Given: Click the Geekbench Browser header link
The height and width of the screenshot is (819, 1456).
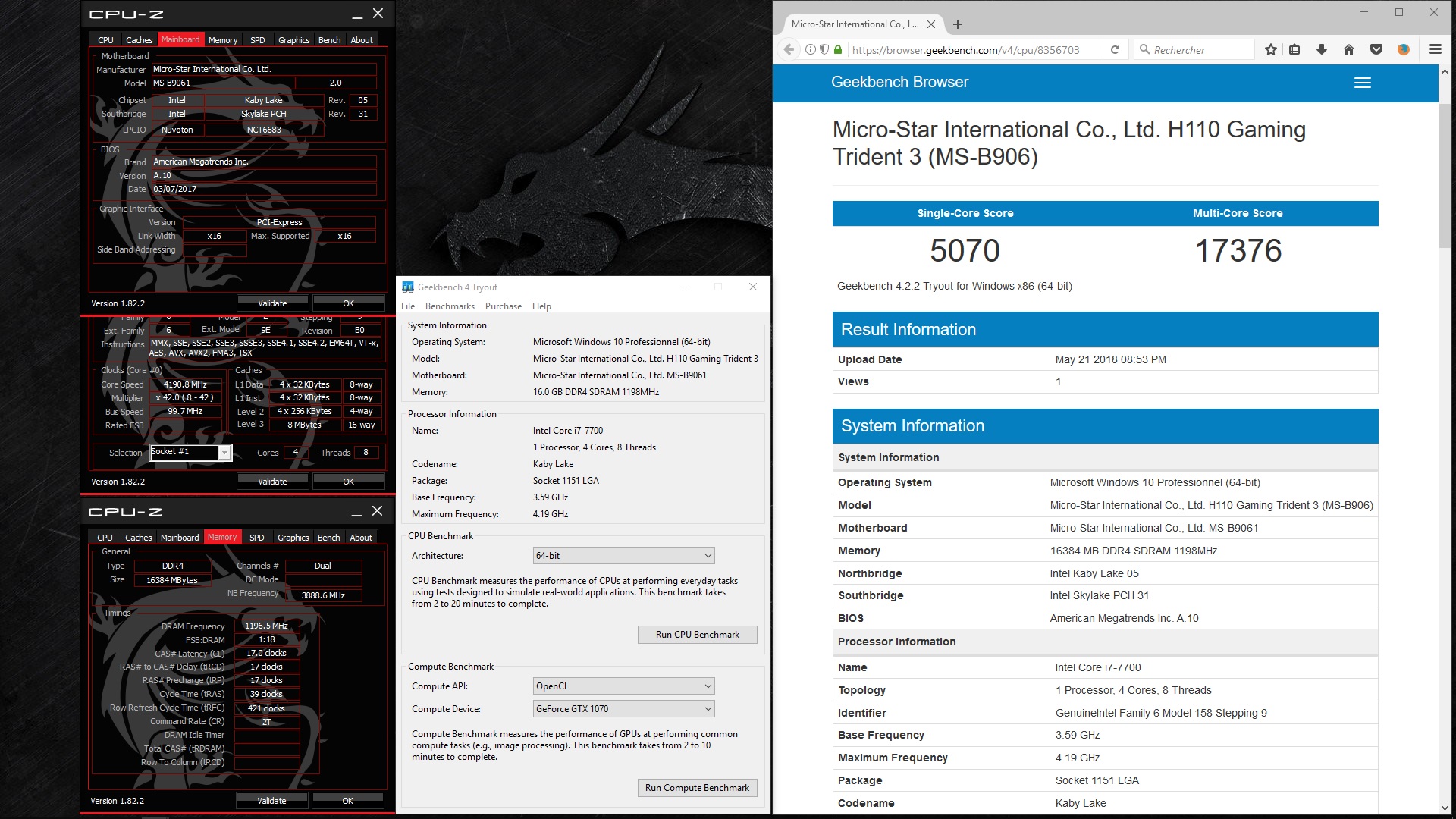Looking at the screenshot, I should pos(899,82).
